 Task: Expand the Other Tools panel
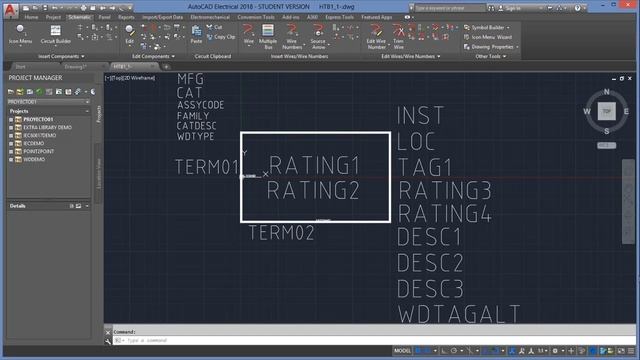[x=491, y=56]
